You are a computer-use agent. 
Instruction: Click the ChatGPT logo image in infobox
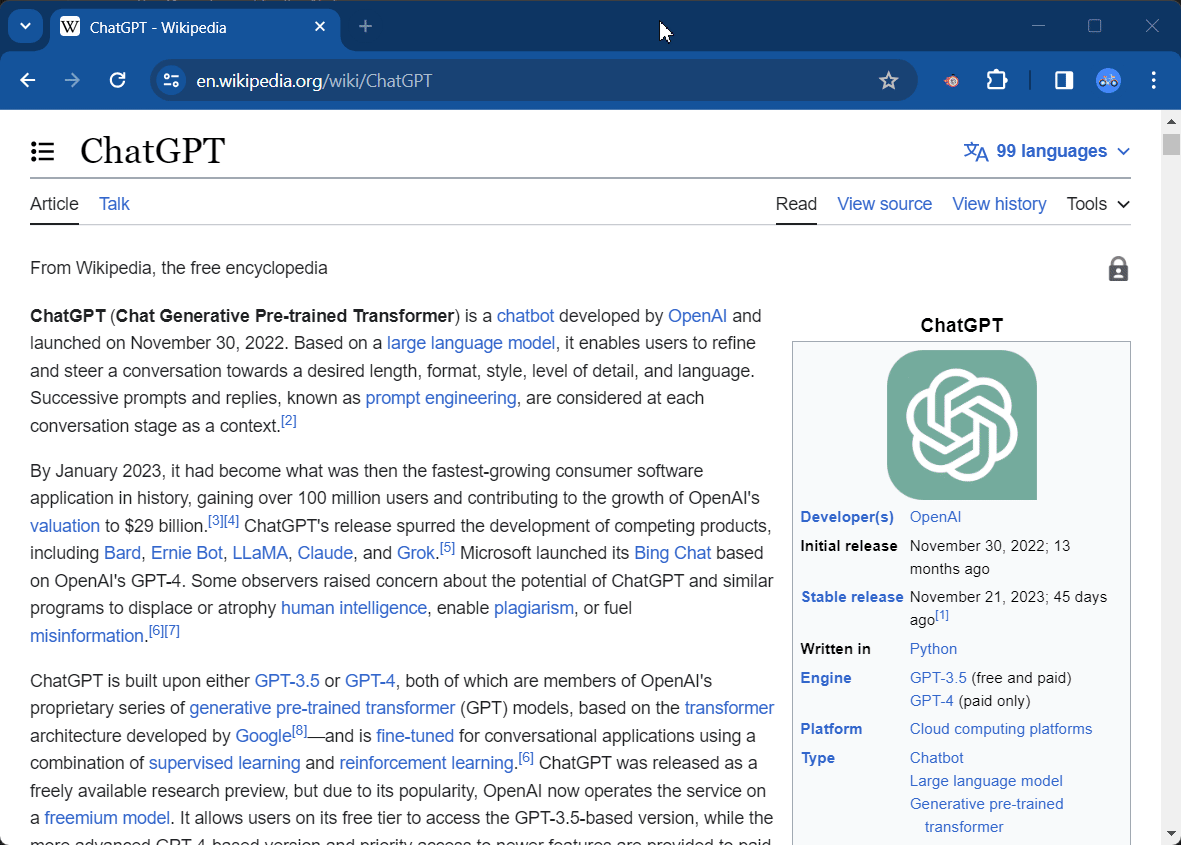click(962, 425)
